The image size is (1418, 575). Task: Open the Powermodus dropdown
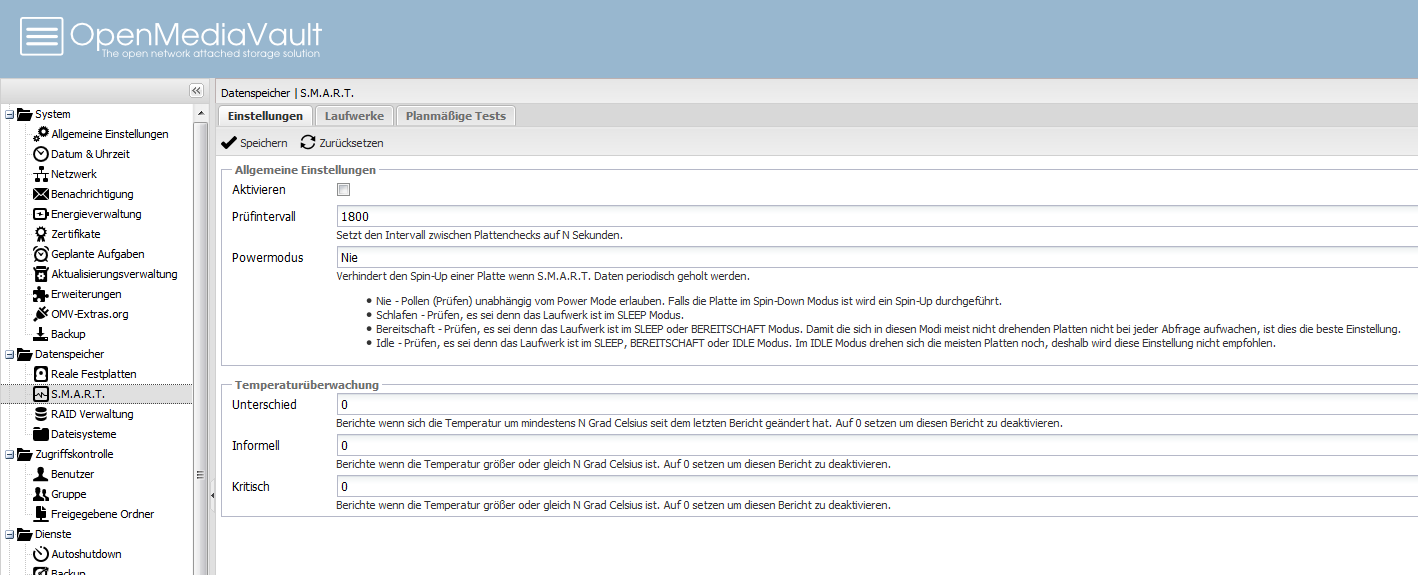click(x=877, y=257)
